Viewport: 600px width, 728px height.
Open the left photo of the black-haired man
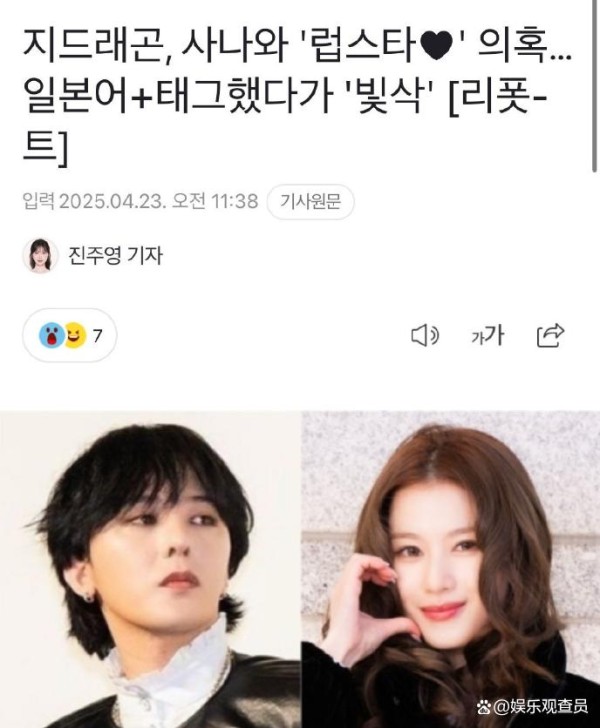point(150,569)
